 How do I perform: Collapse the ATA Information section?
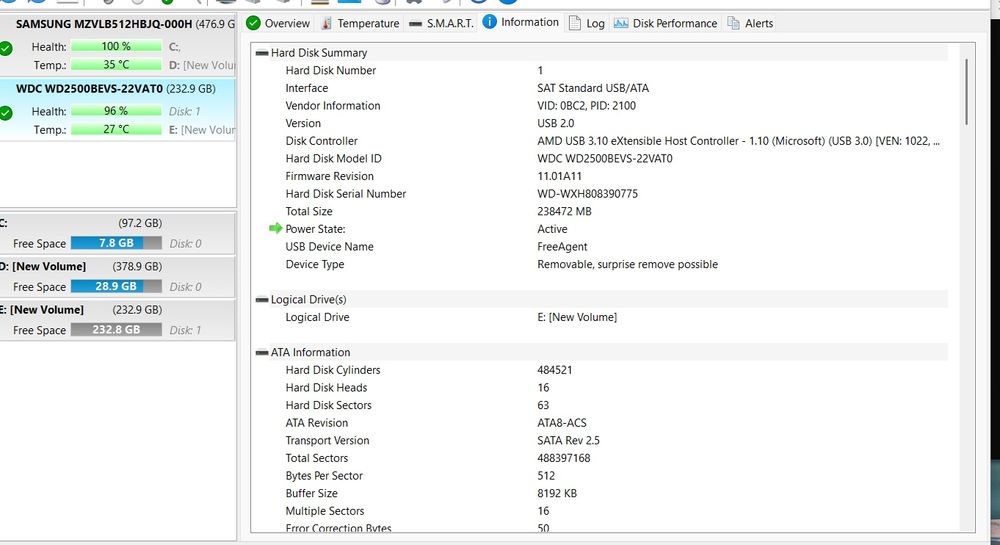click(261, 352)
